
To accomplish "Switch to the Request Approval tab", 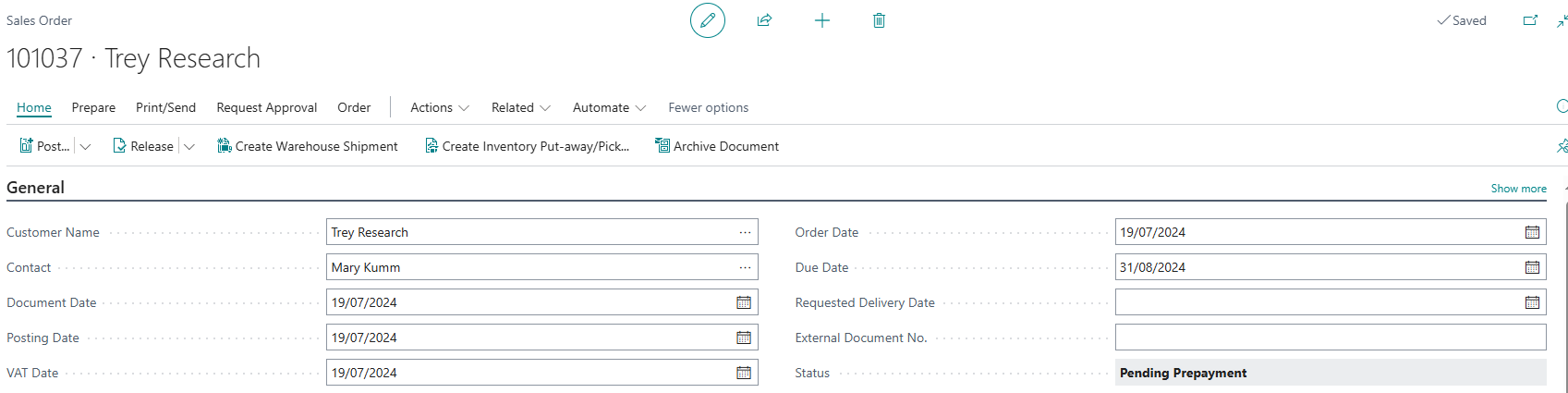I will click(267, 107).
